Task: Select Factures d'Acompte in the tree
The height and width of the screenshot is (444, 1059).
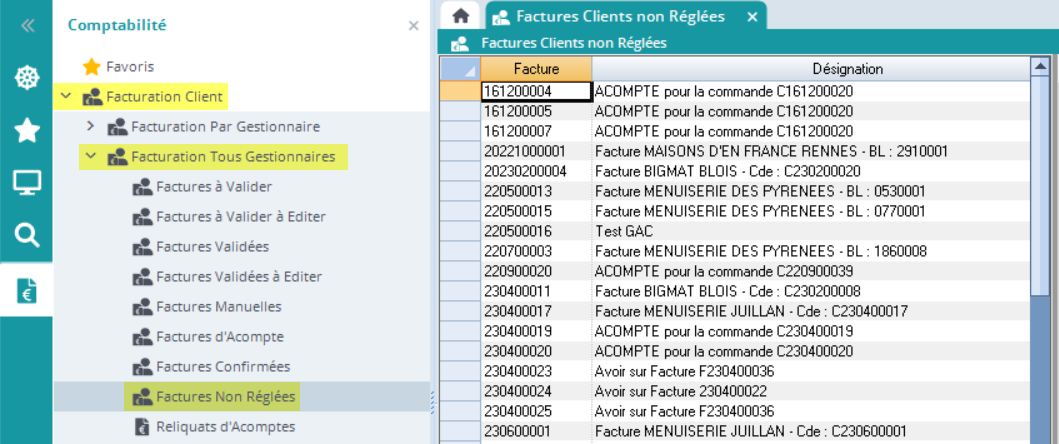Action: point(219,337)
